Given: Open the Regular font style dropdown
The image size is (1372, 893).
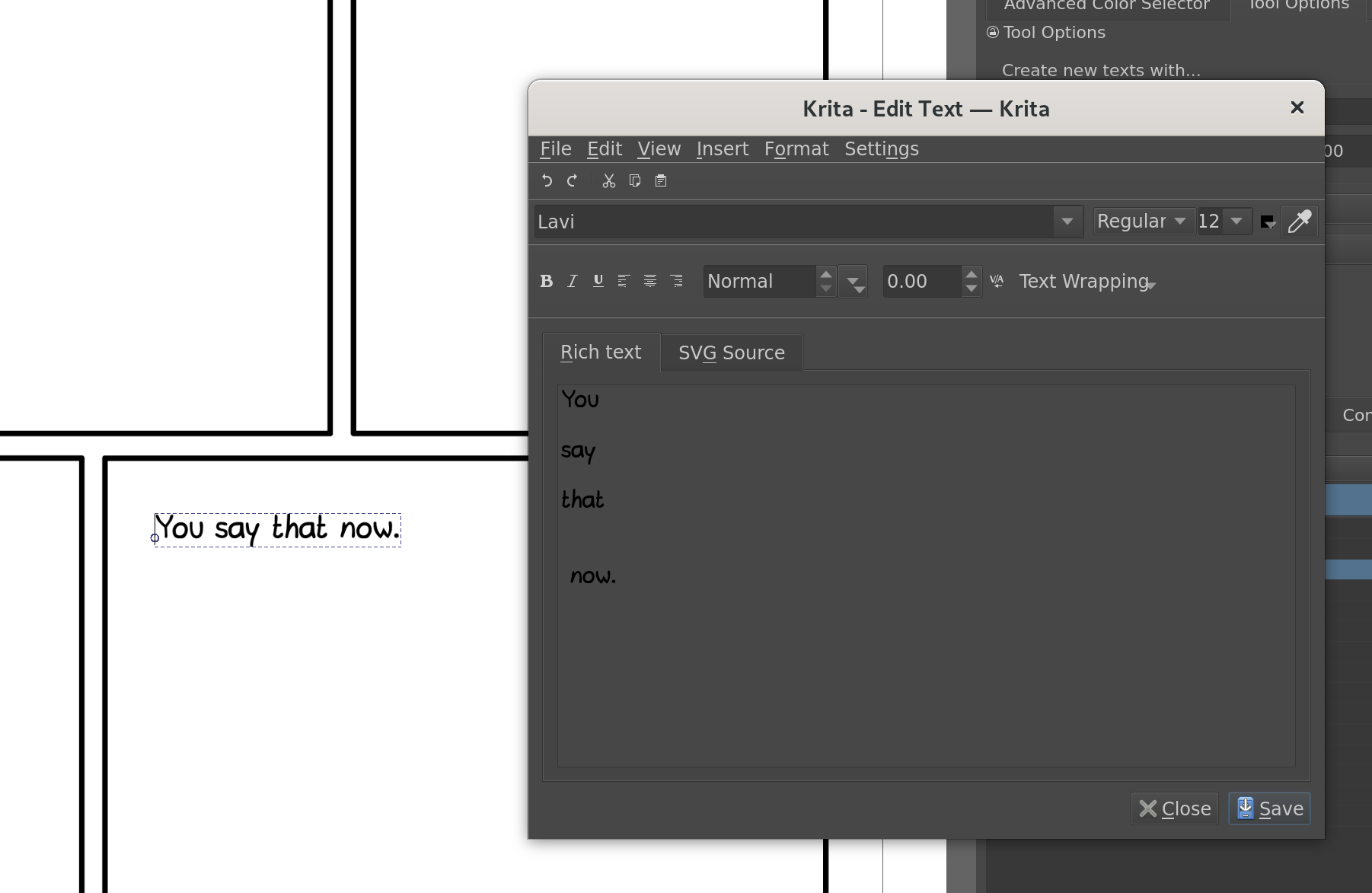Looking at the screenshot, I should pyautogui.click(x=1142, y=222).
